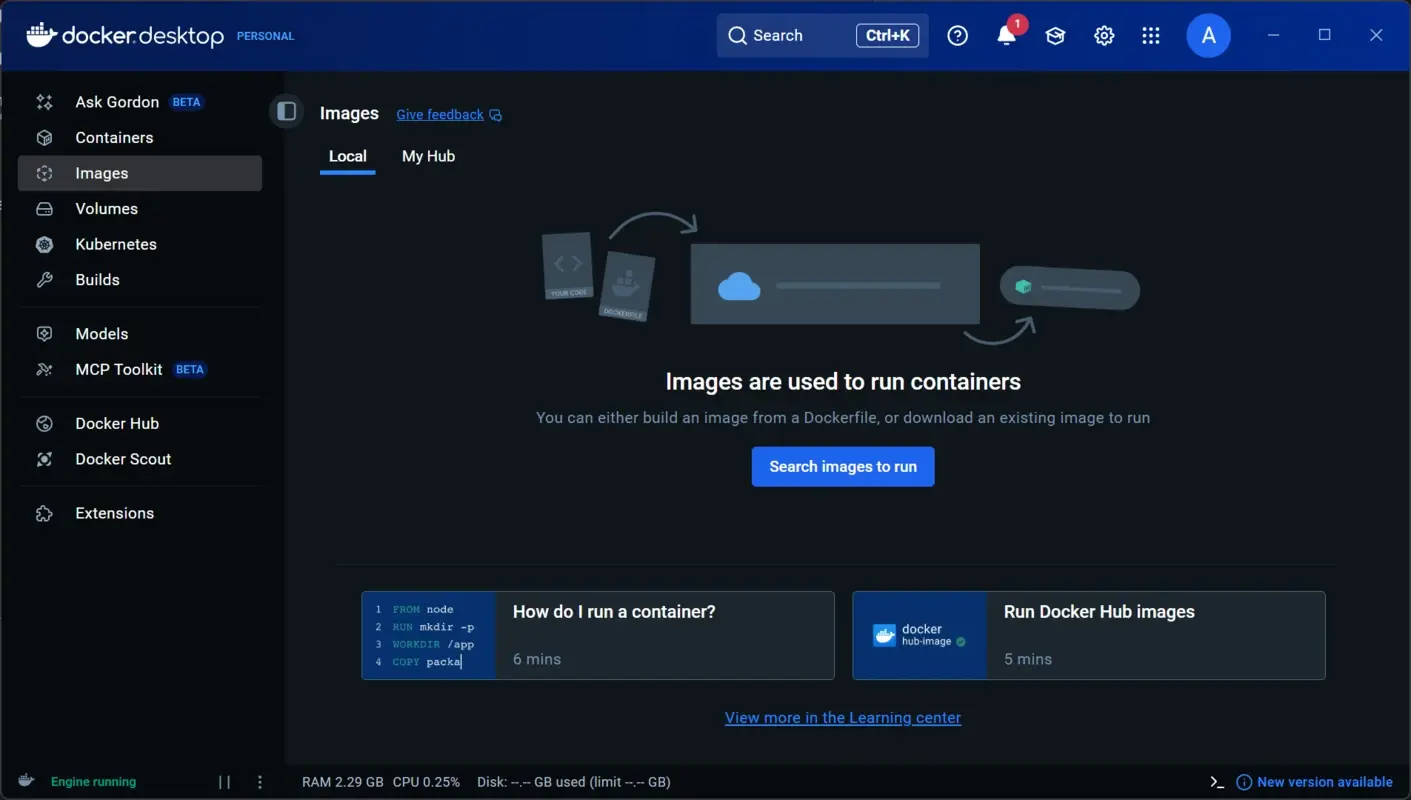The image size is (1411, 800).
Task: Click the Search images to run button
Action: coord(842,466)
